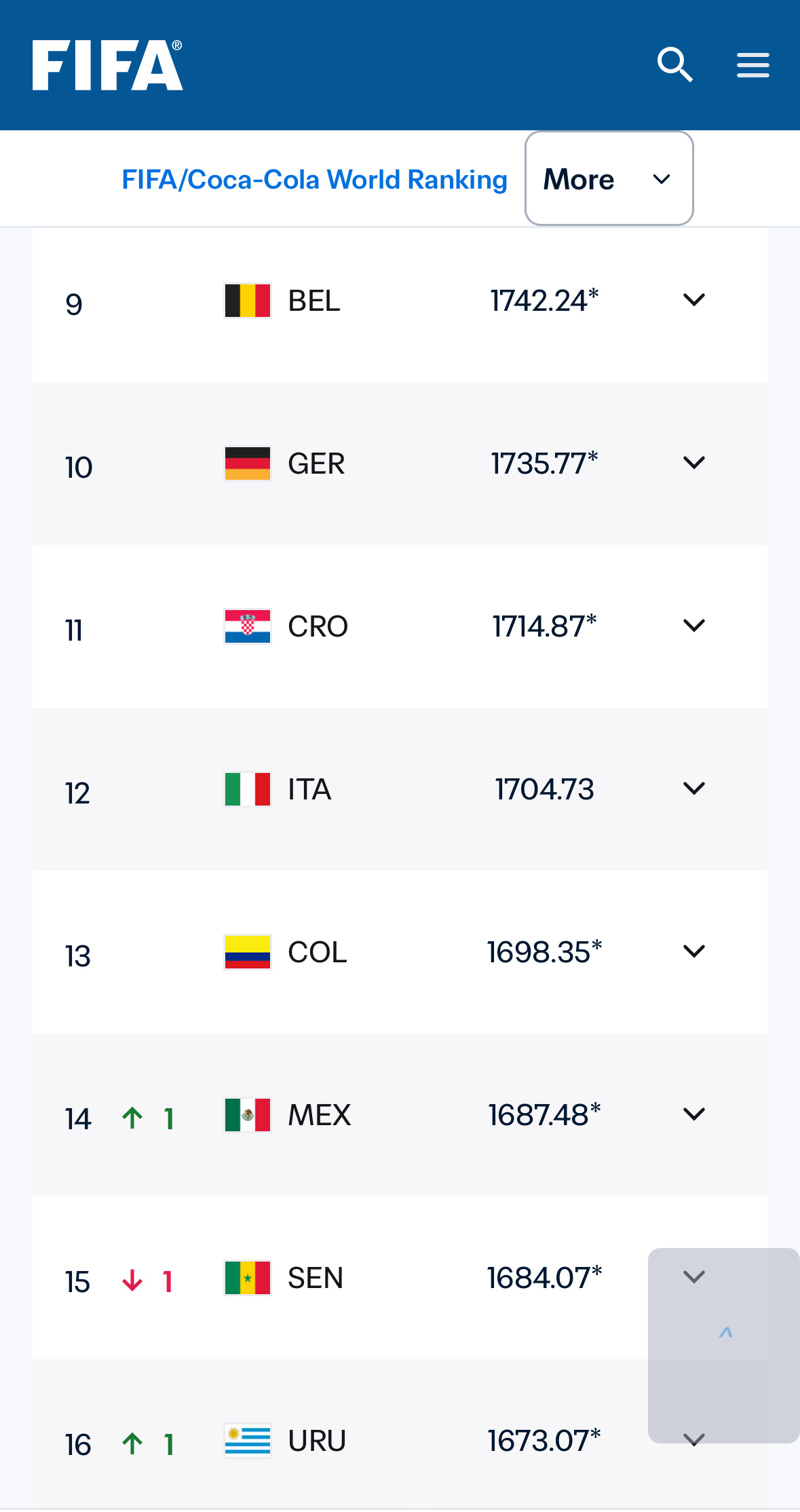Click the FIFA logo
The width and height of the screenshot is (800, 1512).
click(107, 65)
